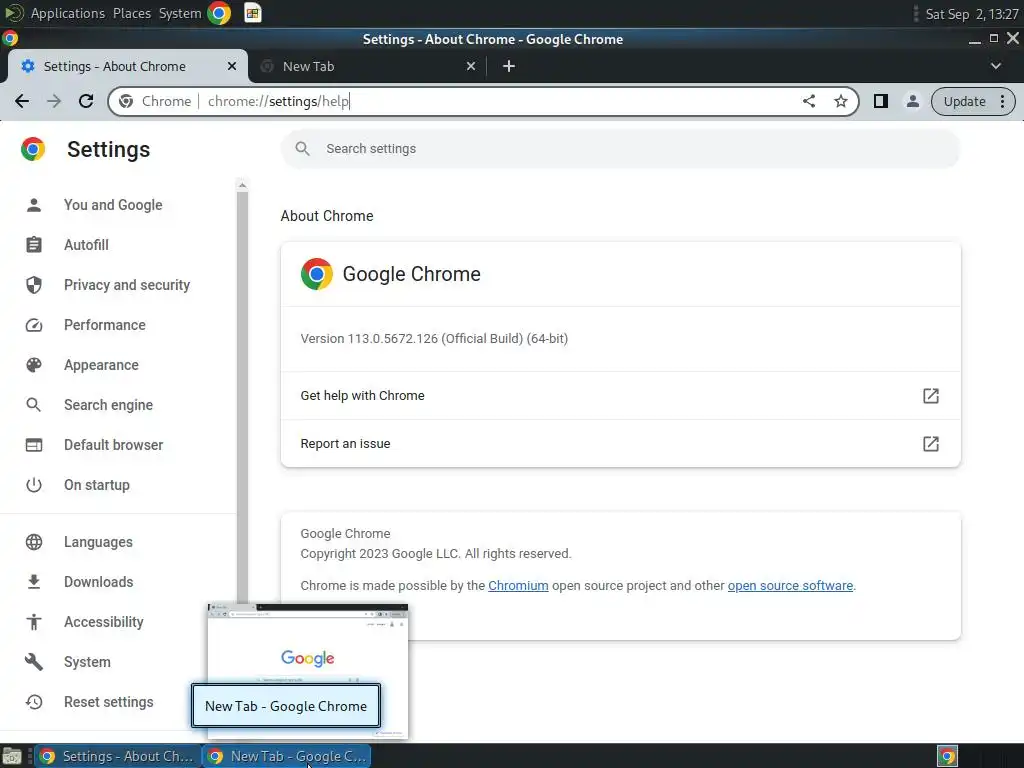Open Search engine settings
Image resolution: width=1024 pixels, height=768 pixels.
coord(108,405)
